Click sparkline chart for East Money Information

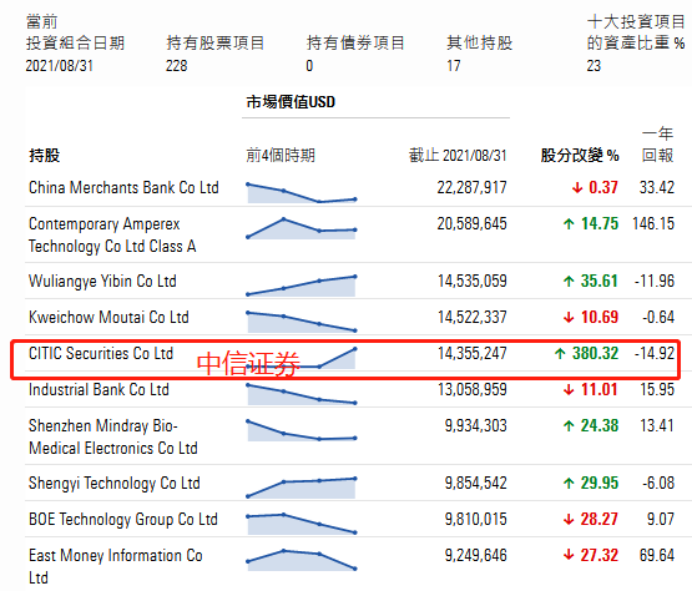pos(301,560)
